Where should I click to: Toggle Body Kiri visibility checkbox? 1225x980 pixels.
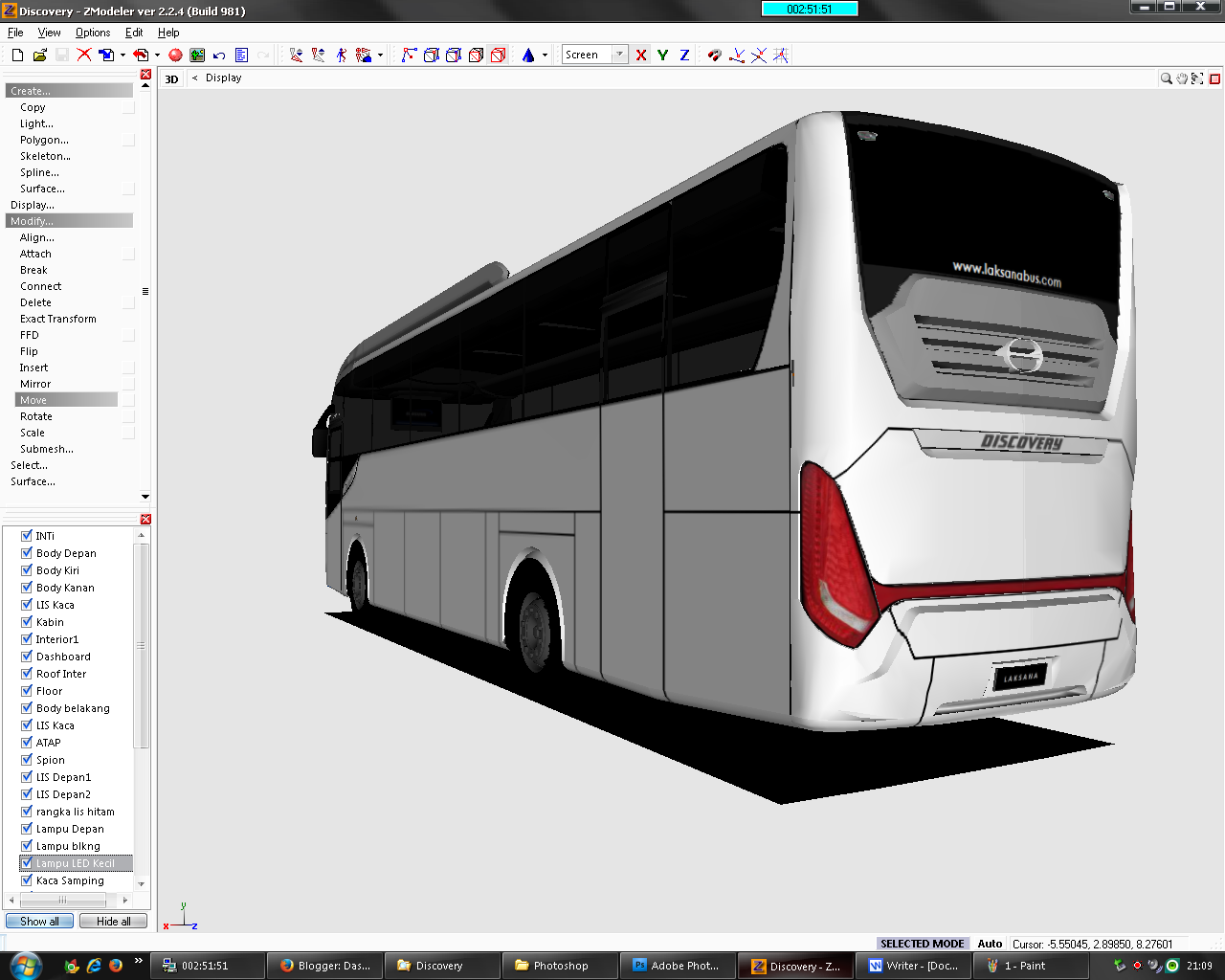pyautogui.click(x=27, y=570)
